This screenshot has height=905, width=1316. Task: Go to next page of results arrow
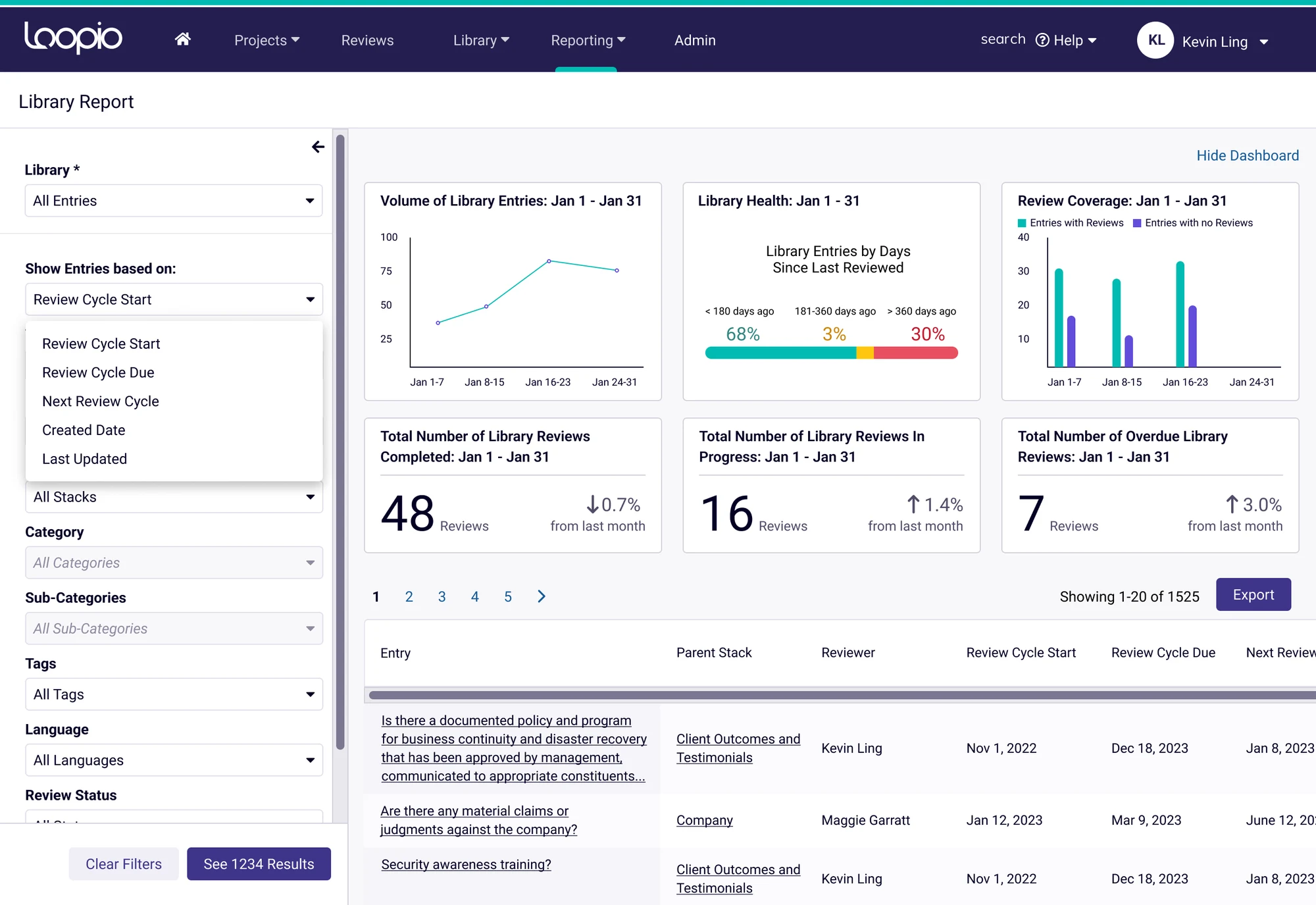pyautogui.click(x=541, y=596)
